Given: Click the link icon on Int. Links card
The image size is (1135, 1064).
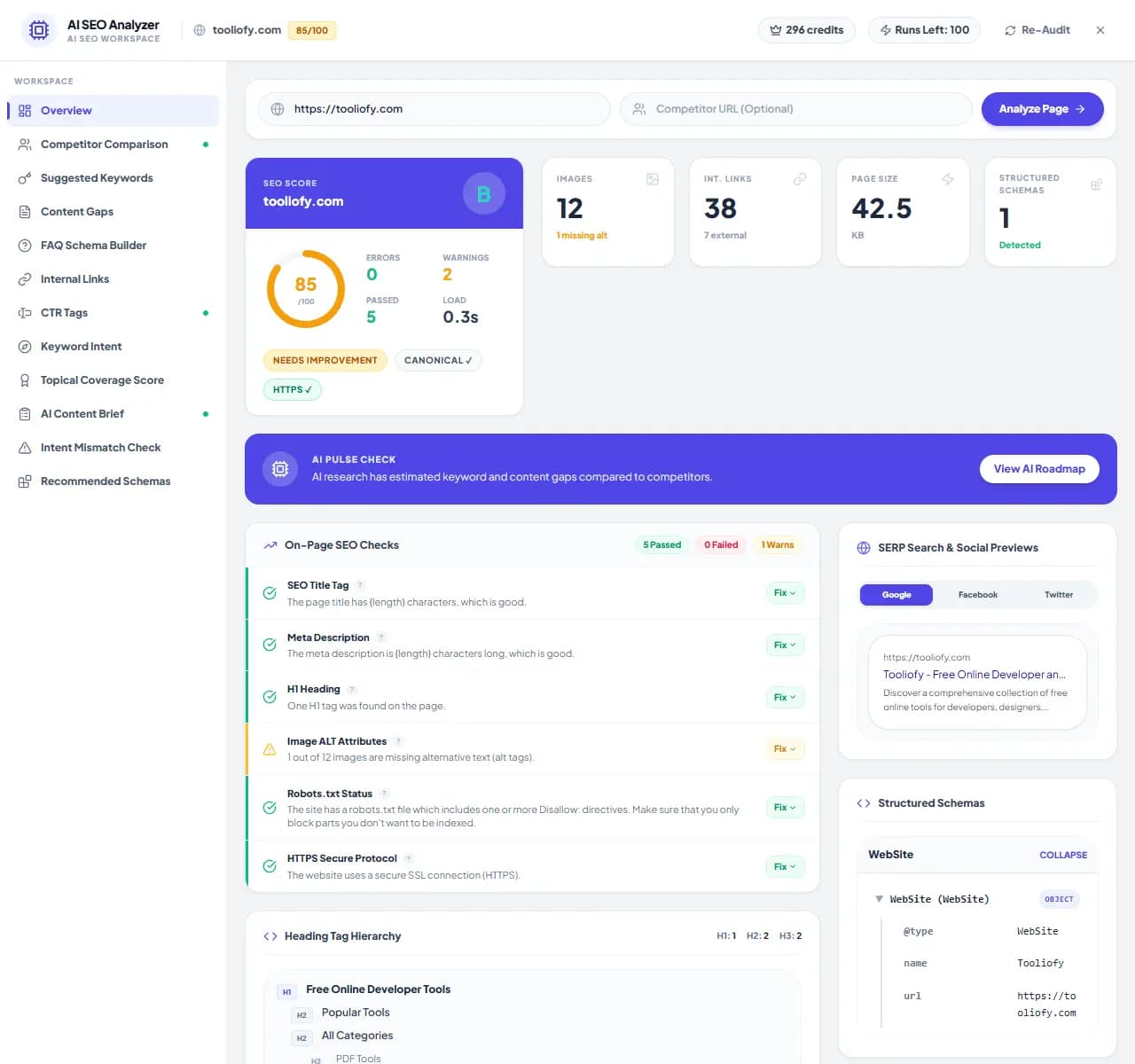Looking at the screenshot, I should click(800, 179).
